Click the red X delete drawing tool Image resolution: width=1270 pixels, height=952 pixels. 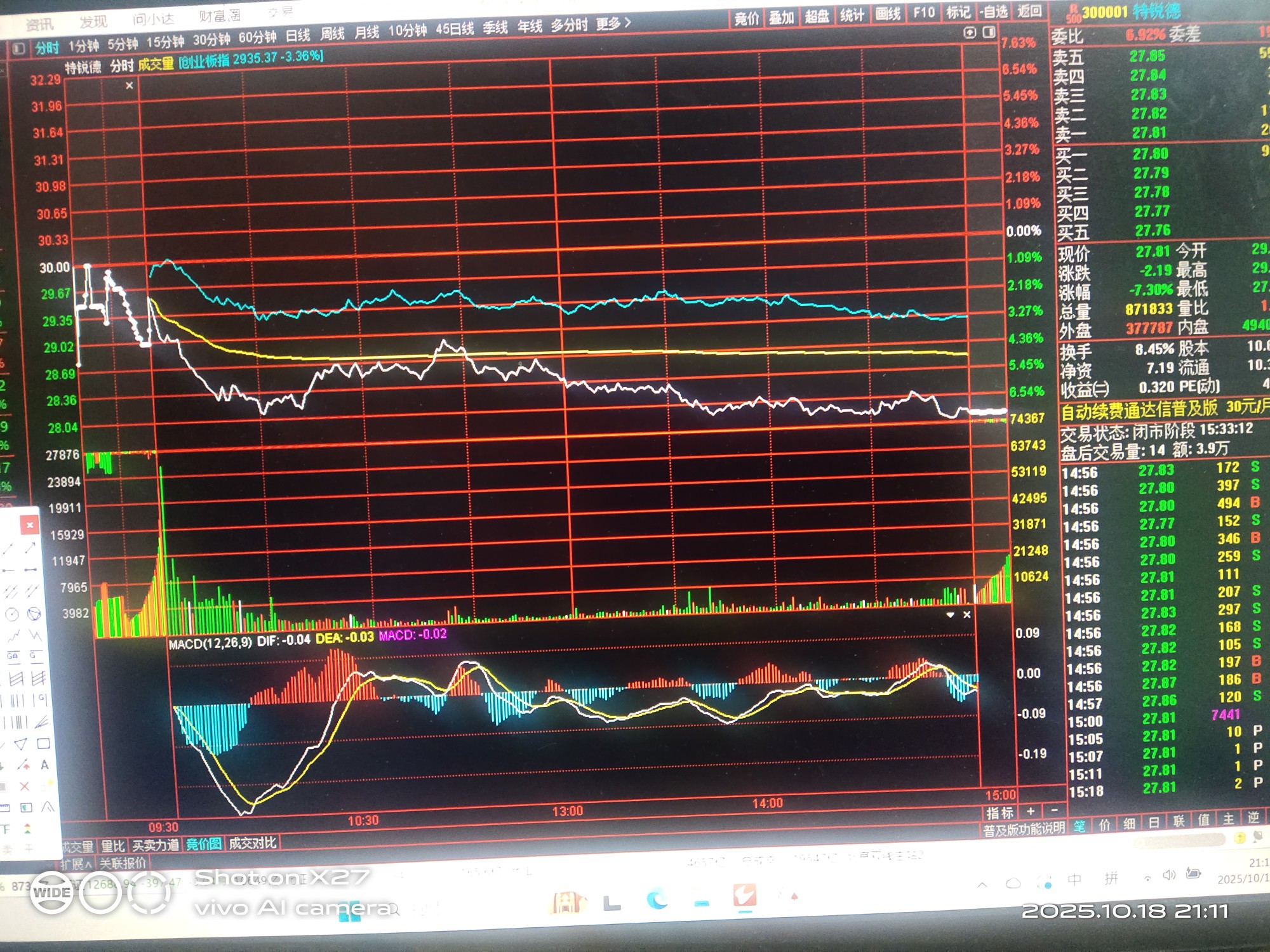point(24,786)
